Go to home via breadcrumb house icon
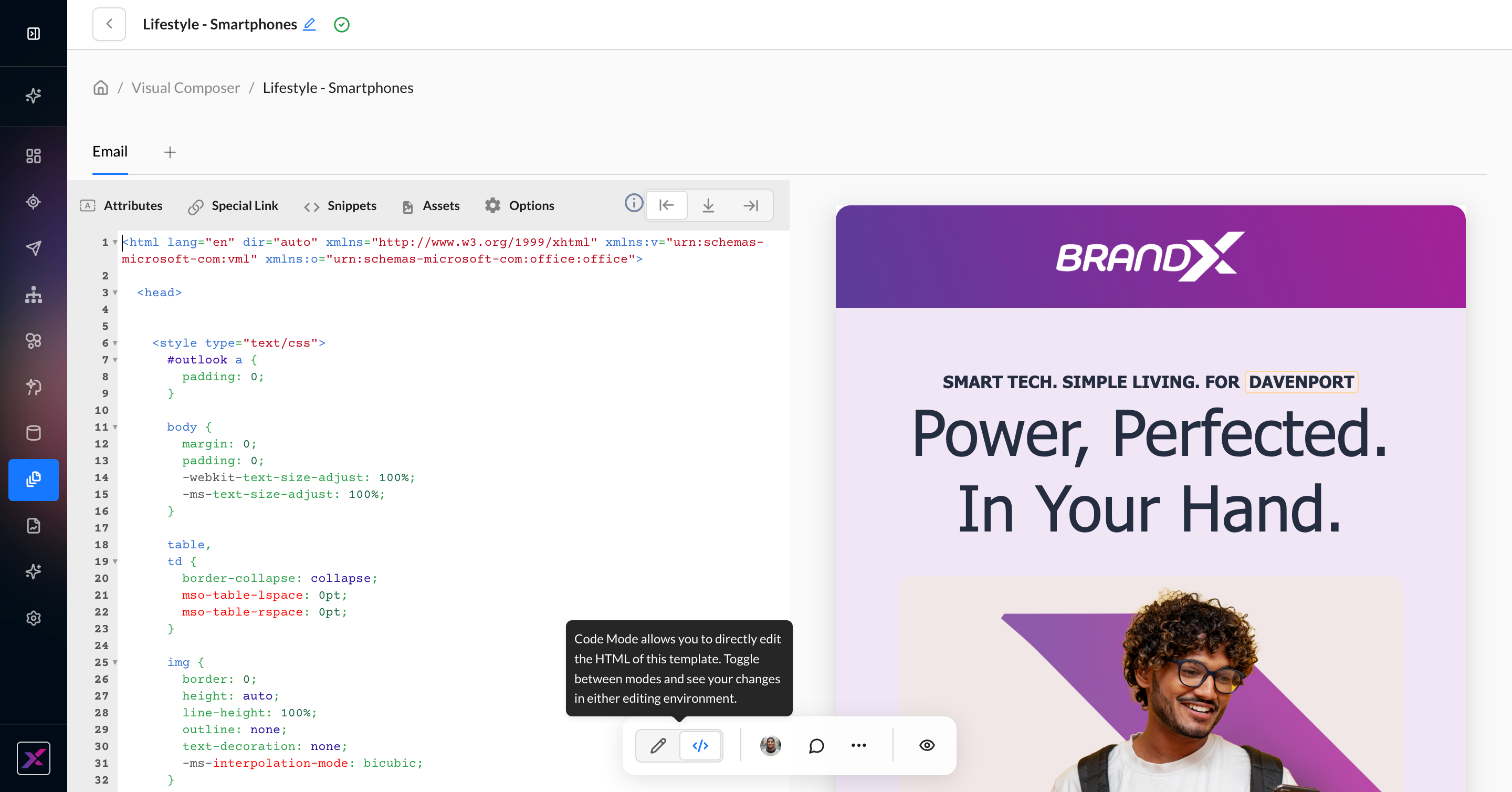Screen dimensions: 1512x792 point(101,88)
